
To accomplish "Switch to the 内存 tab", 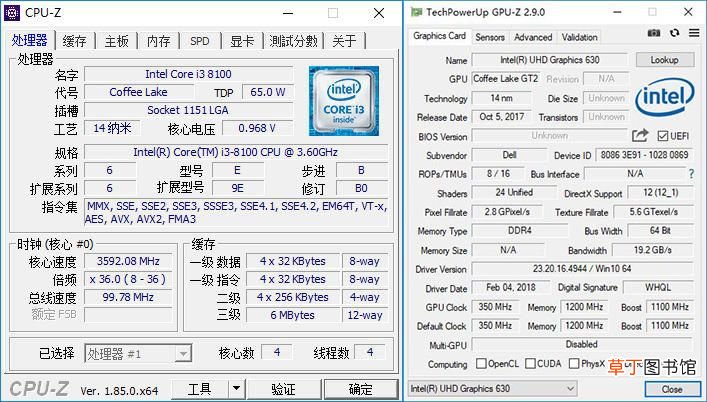I will point(159,41).
